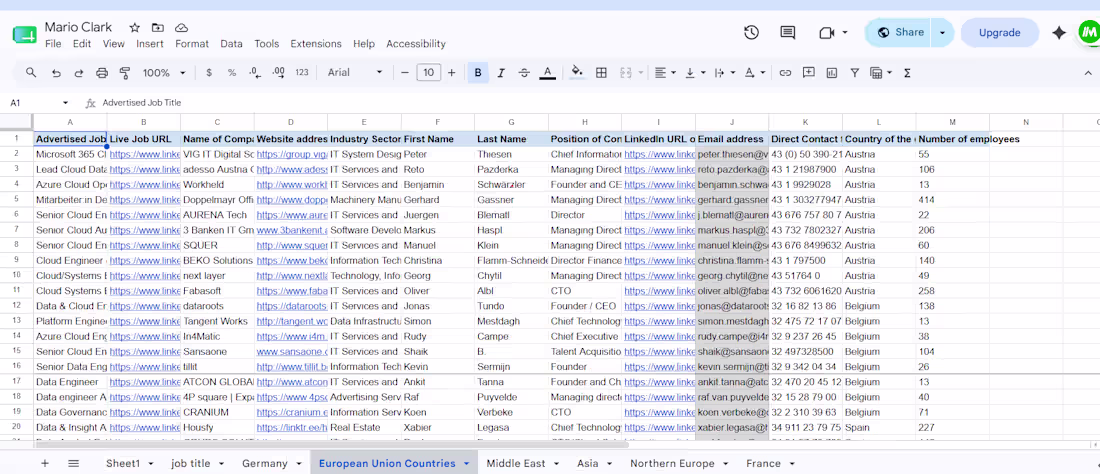
Task: Open the Gemini sparkle icon
Action: click(x=1059, y=32)
